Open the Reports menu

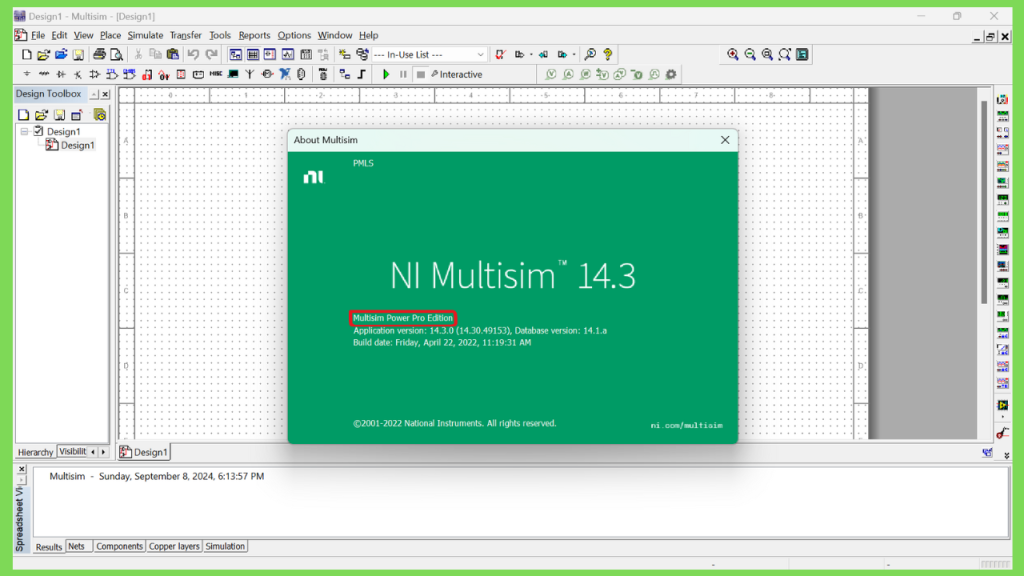[x=254, y=35]
